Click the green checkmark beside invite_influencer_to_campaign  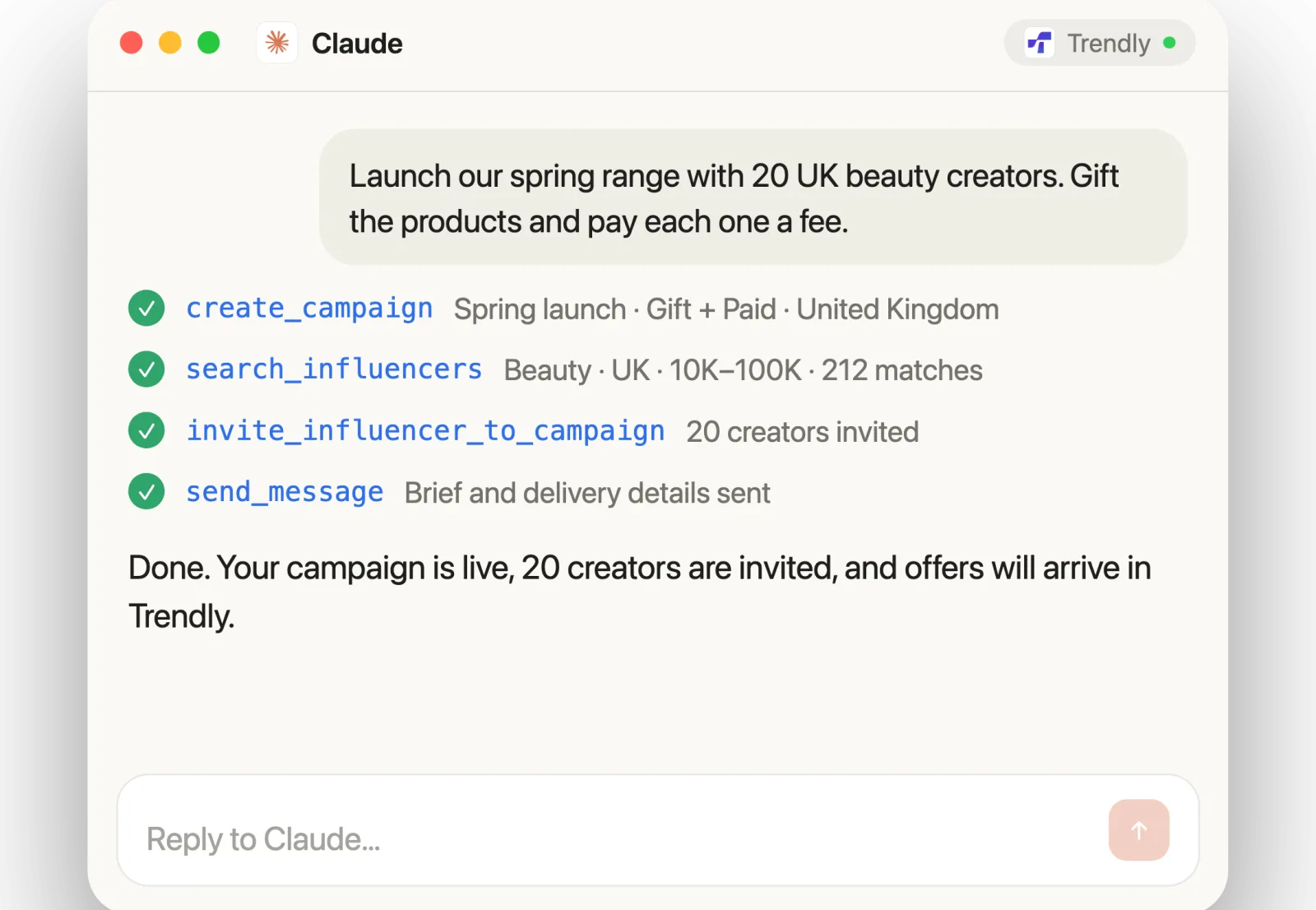(x=146, y=430)
